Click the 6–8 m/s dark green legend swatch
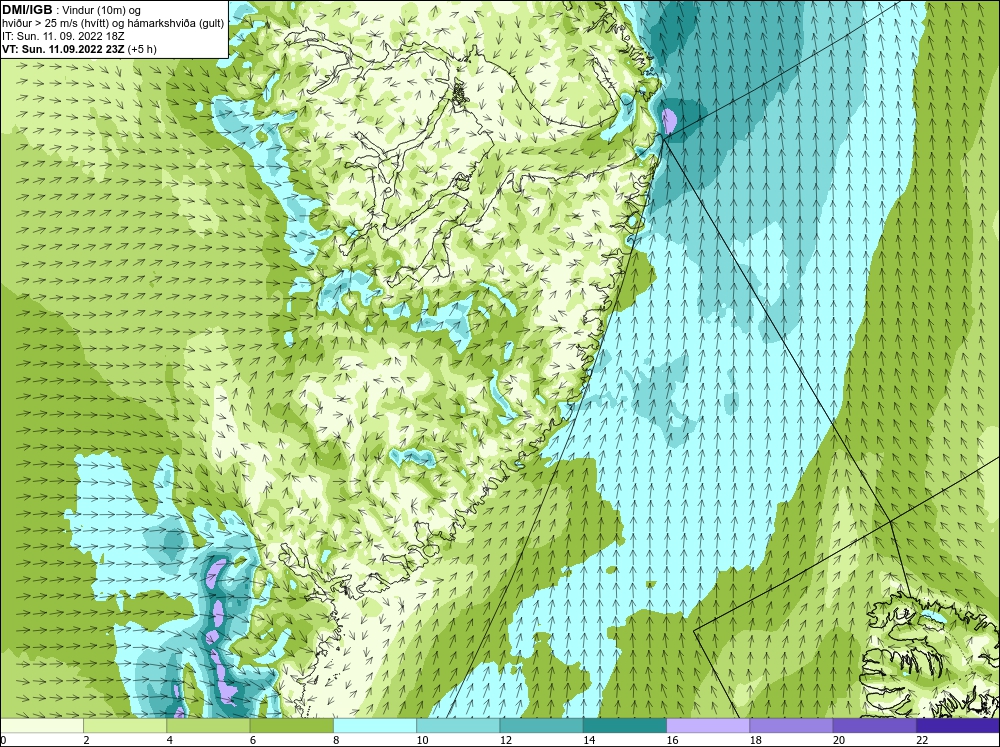Viewport: 1000px width, 747px height. tap(291, 726)
